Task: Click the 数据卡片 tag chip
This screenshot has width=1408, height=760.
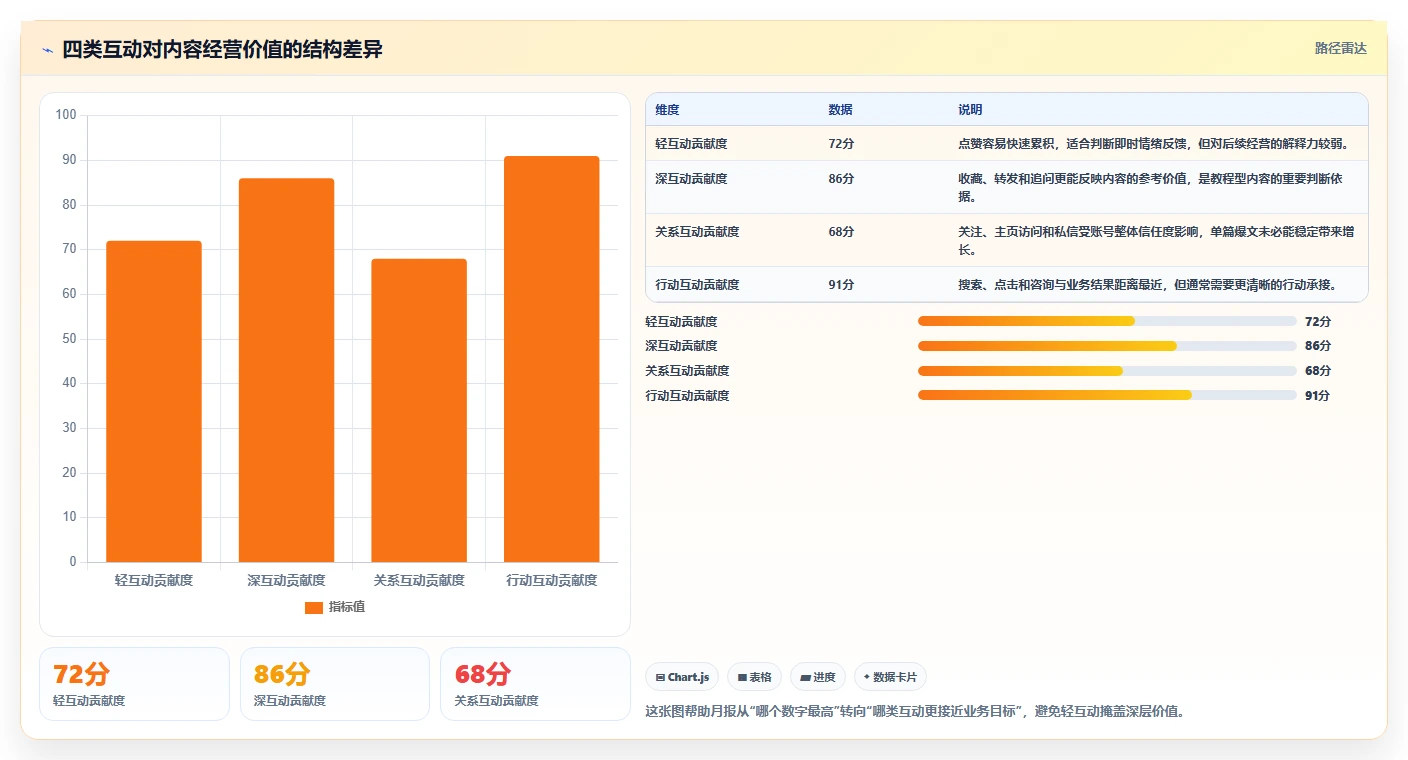Action: [890, 677]
